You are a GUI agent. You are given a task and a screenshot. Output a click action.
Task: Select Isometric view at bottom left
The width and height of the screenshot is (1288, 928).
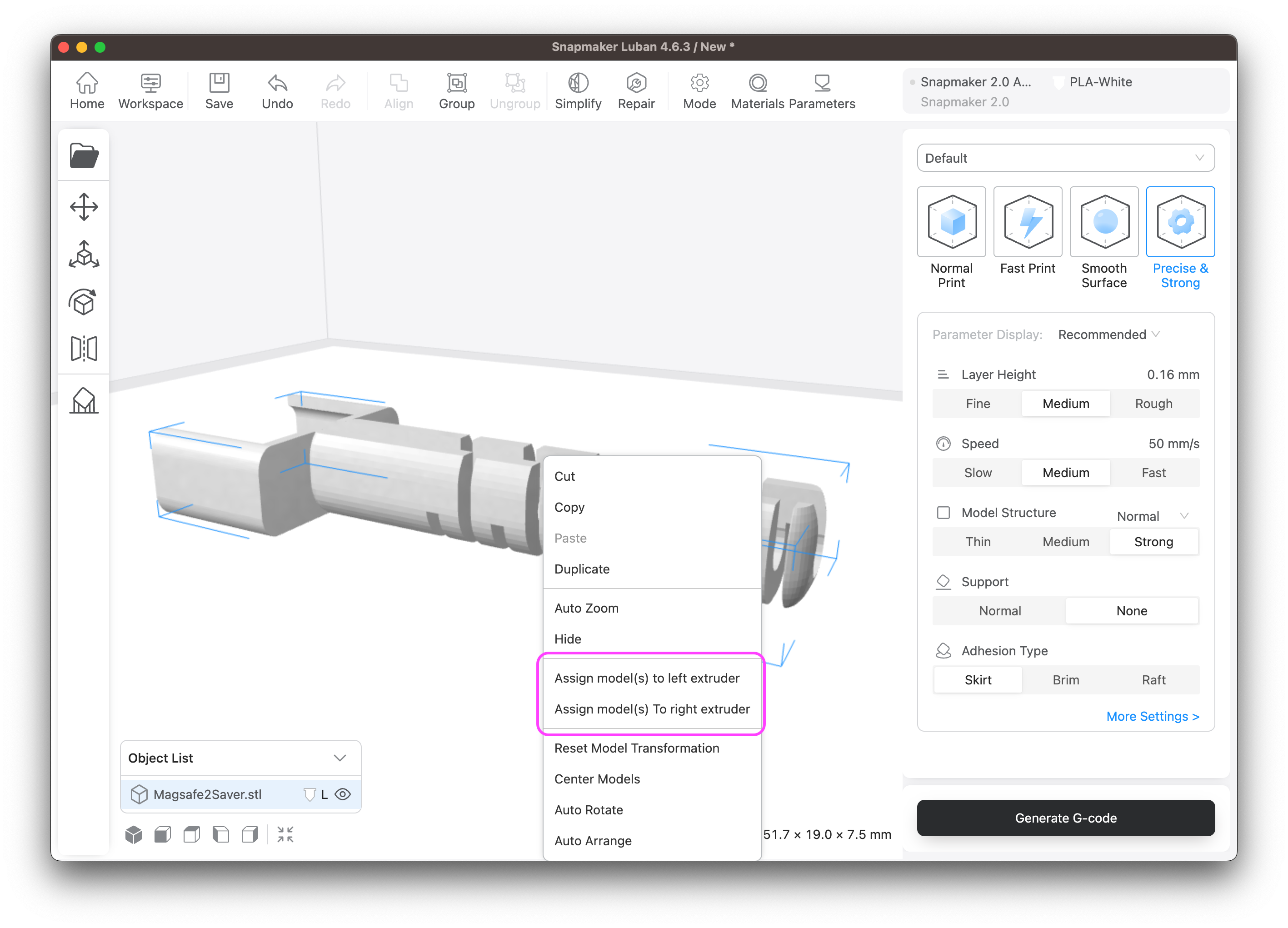click(x=134, y=834)
